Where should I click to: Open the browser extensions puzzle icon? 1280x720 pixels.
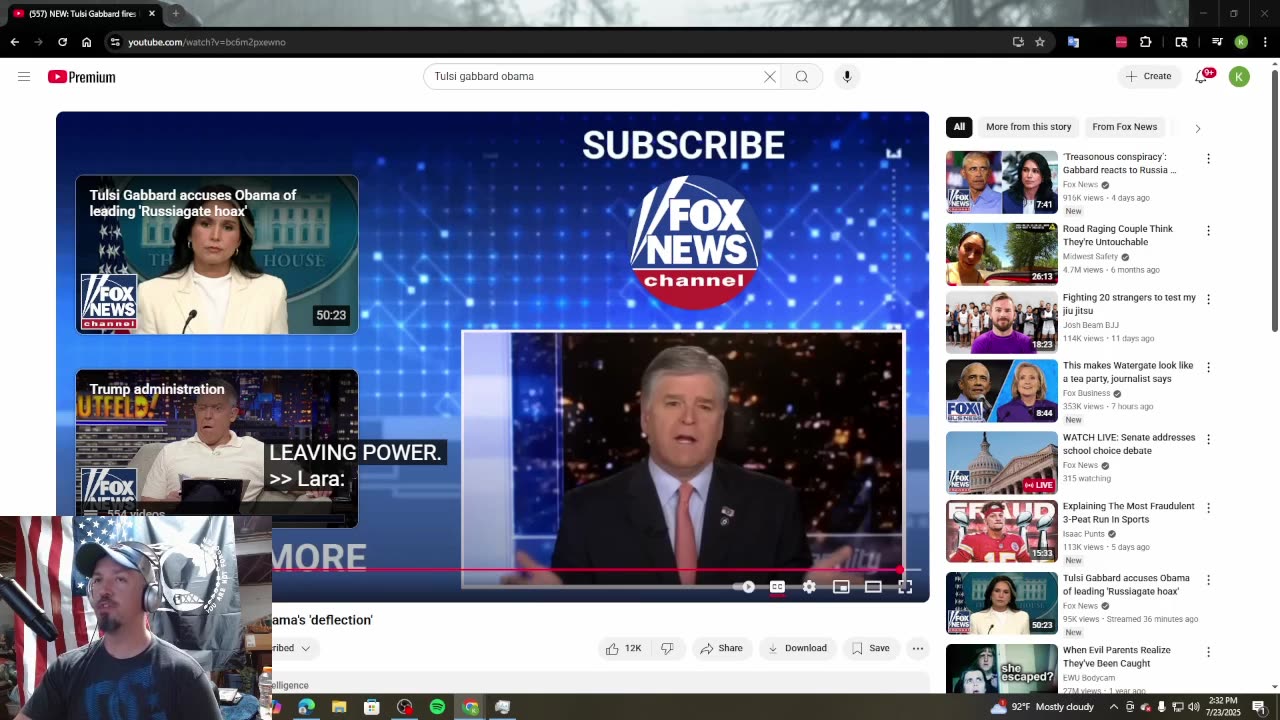click(x=1146, y=42)
